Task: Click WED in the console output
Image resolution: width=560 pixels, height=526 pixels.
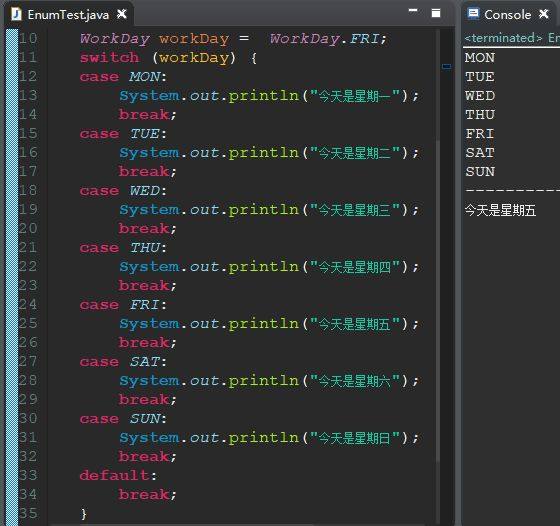Action: (480, 96)
